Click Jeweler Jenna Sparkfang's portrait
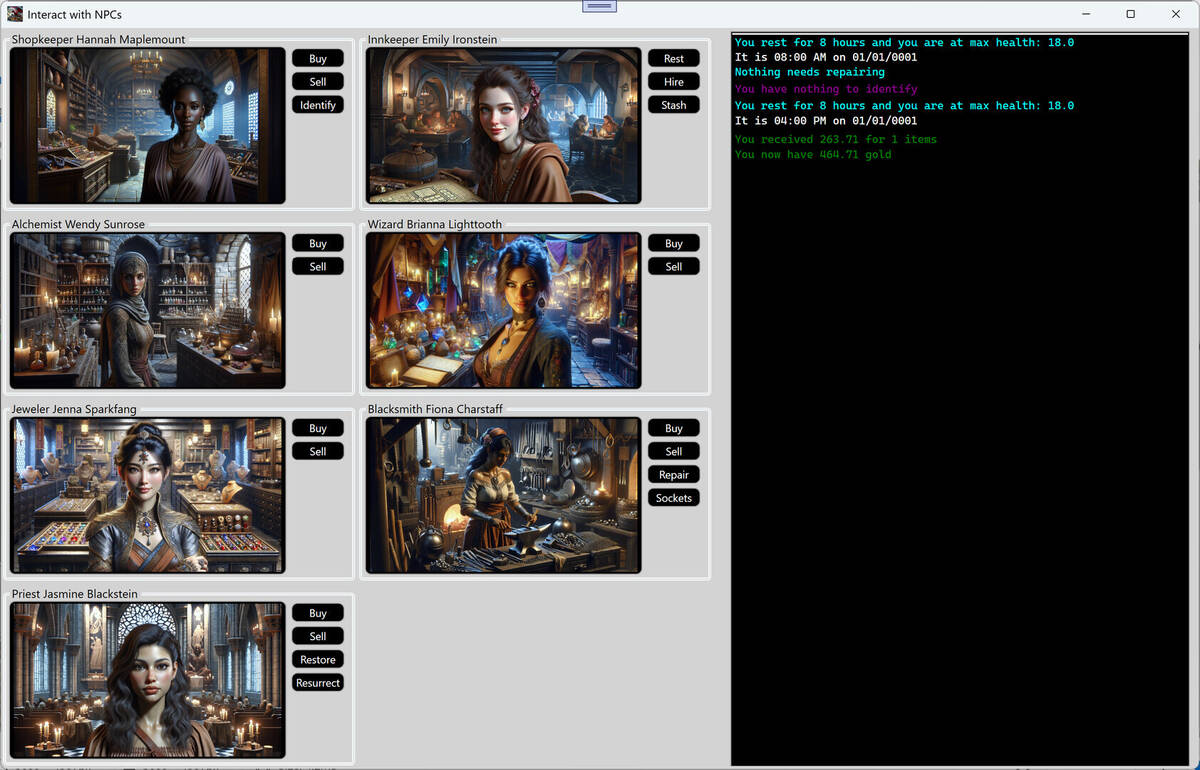The width and height of the screenshot is (1200, 770). pos(148,496)
